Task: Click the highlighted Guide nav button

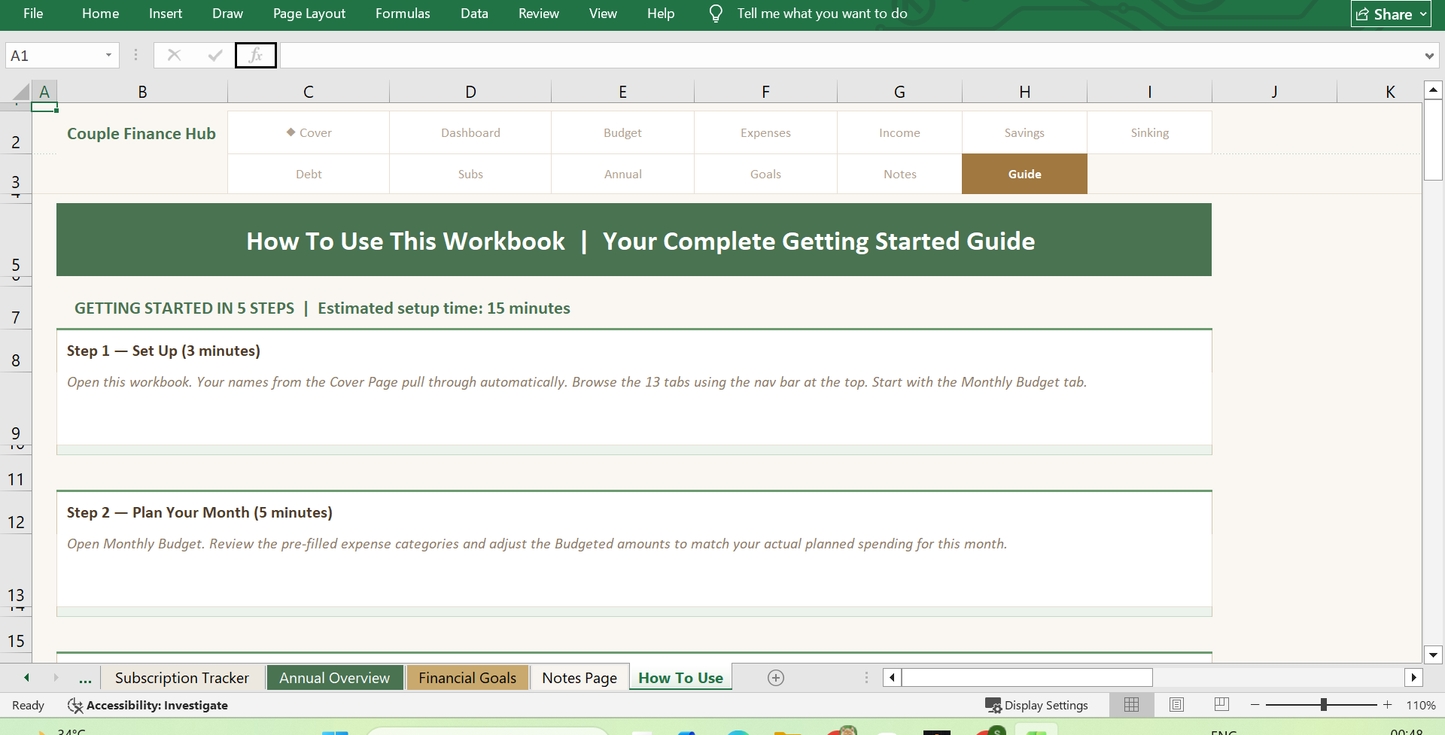Action: (1025, 174)
